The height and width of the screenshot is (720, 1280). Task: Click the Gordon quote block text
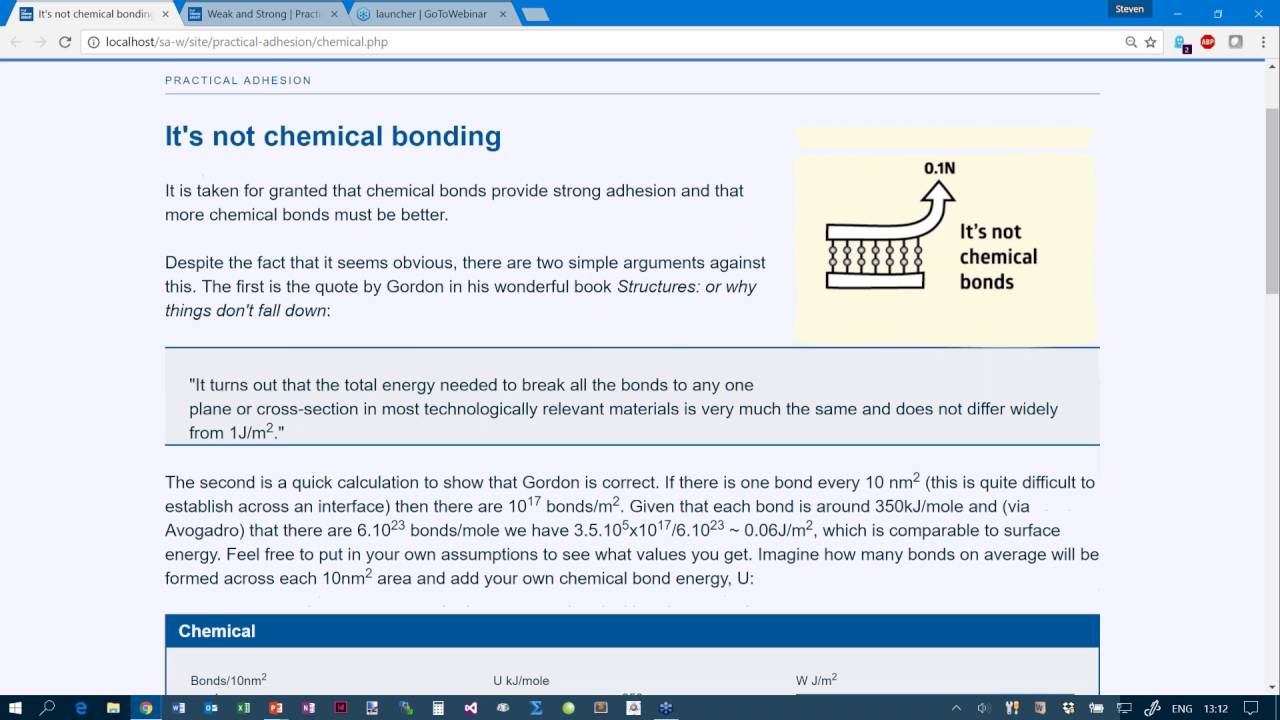pos(623,408)
